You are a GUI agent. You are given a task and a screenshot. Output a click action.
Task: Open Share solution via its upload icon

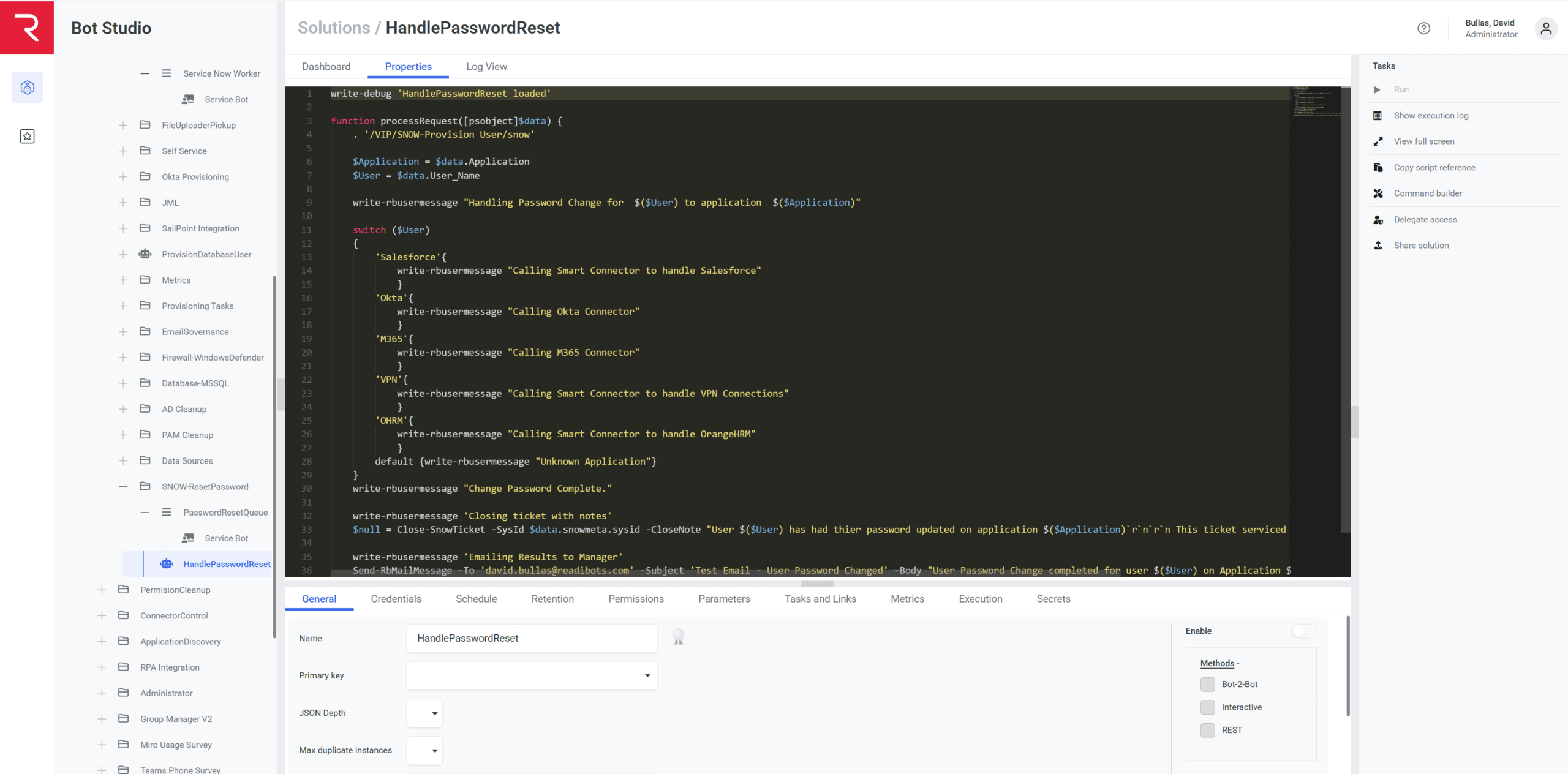click(x=1378, y=245)
